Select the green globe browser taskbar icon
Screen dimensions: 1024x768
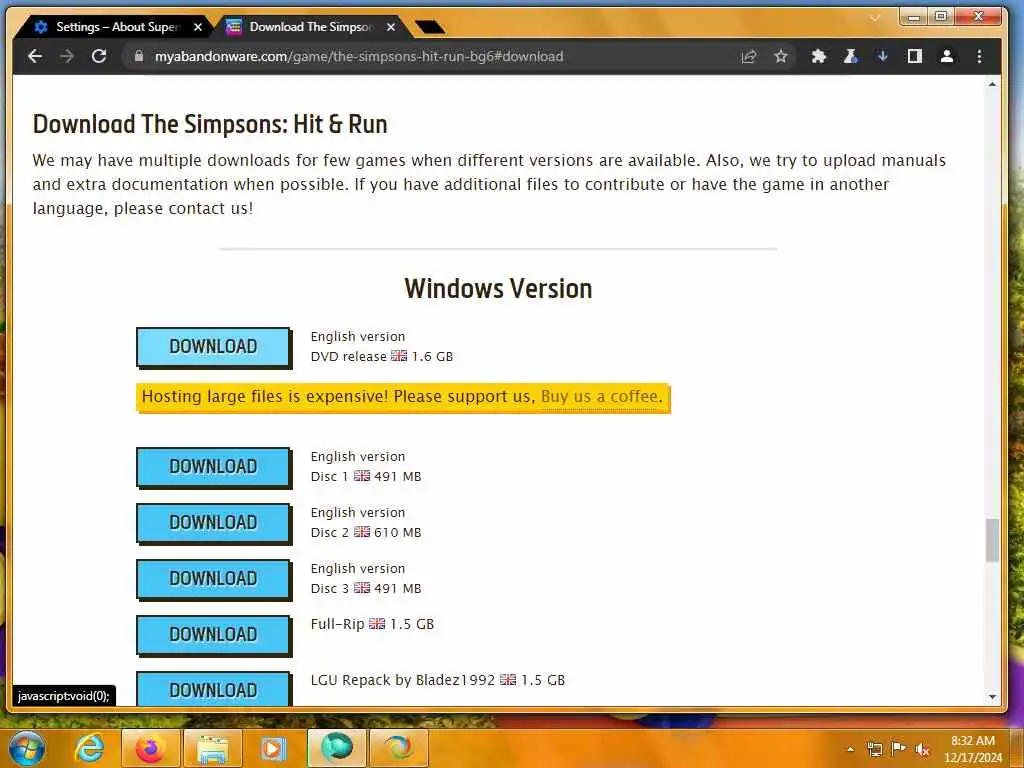[x=337, y=748]
